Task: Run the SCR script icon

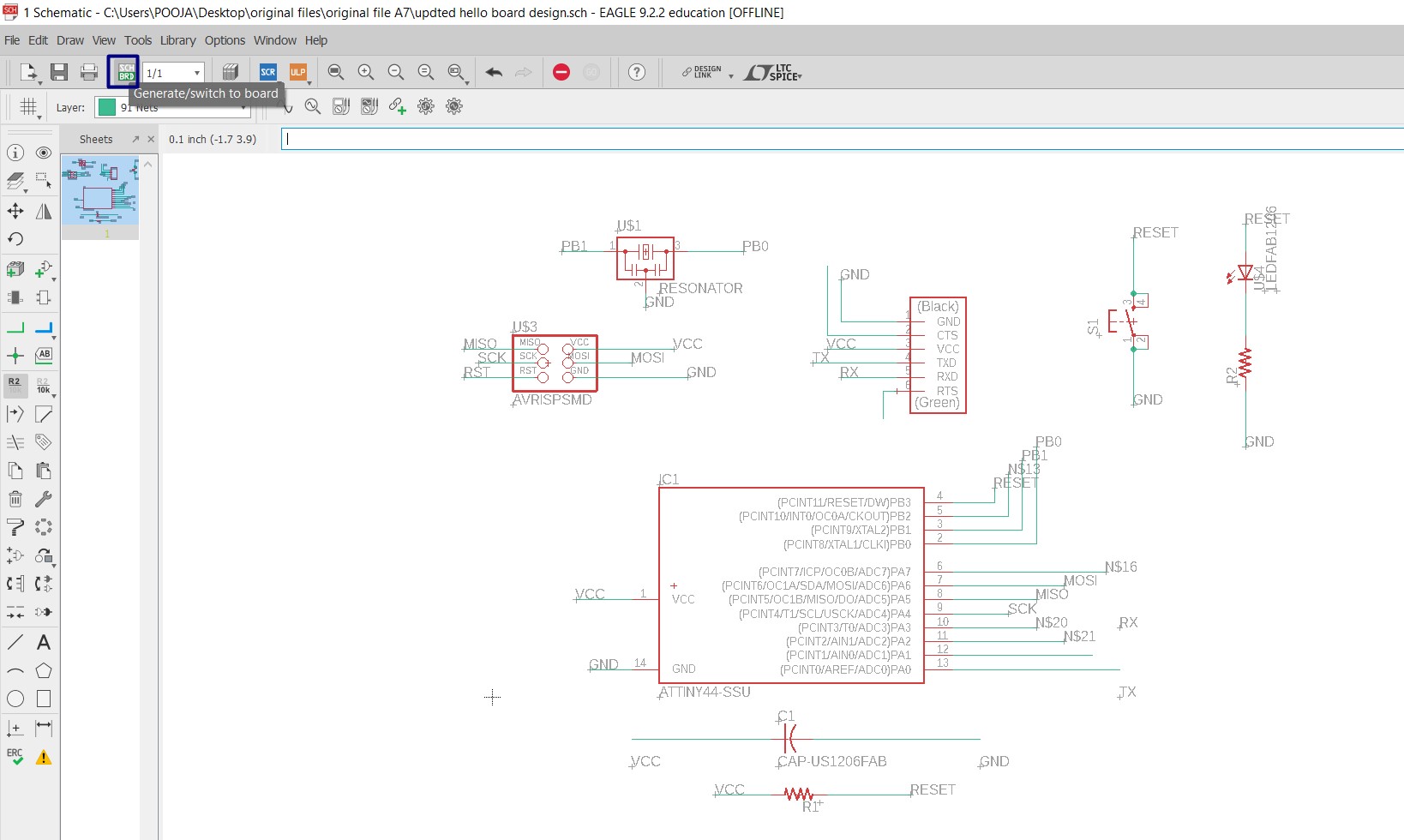Action: (268, 72)
